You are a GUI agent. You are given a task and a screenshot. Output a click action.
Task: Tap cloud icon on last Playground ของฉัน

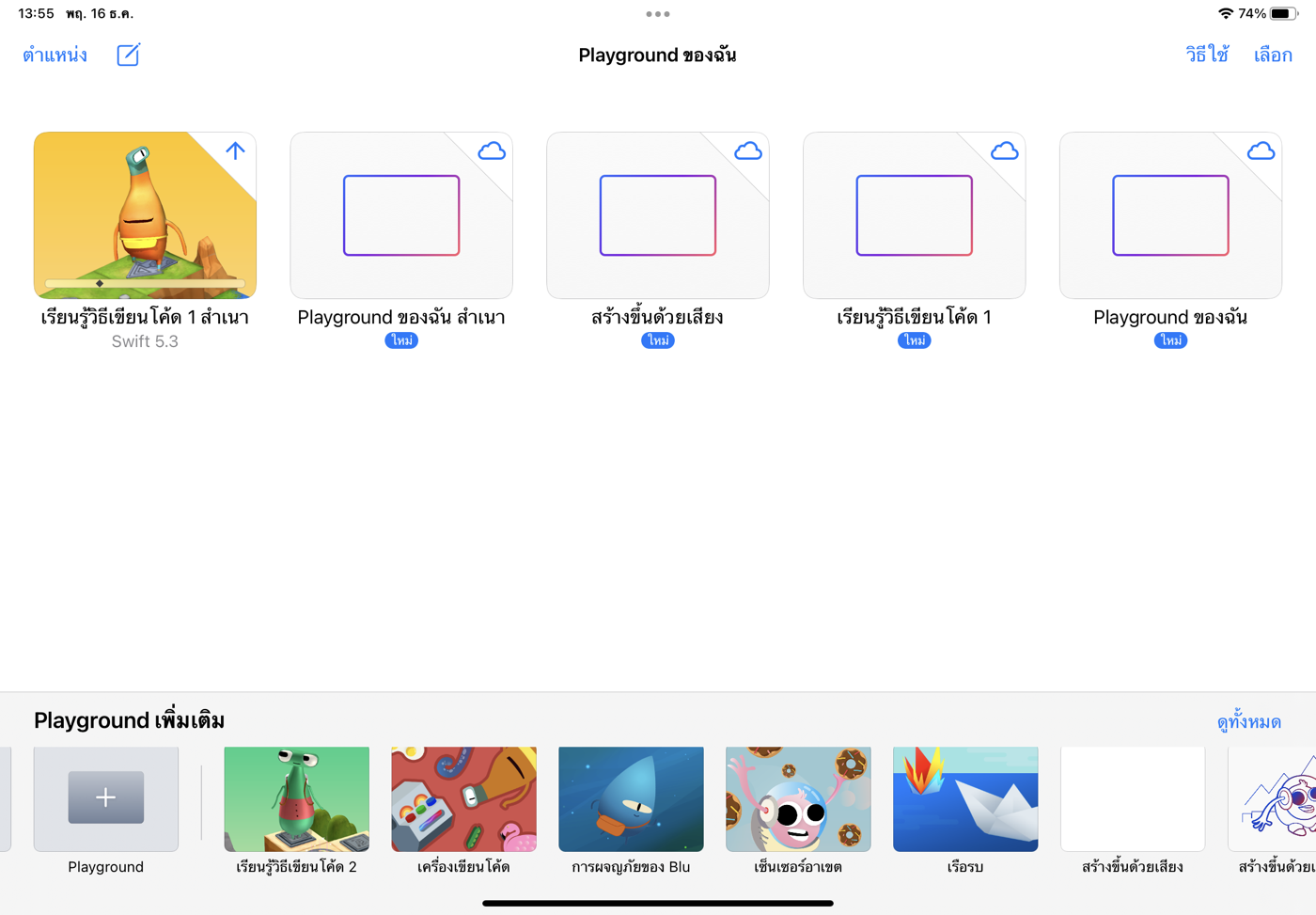click(x=1261, y=150)
